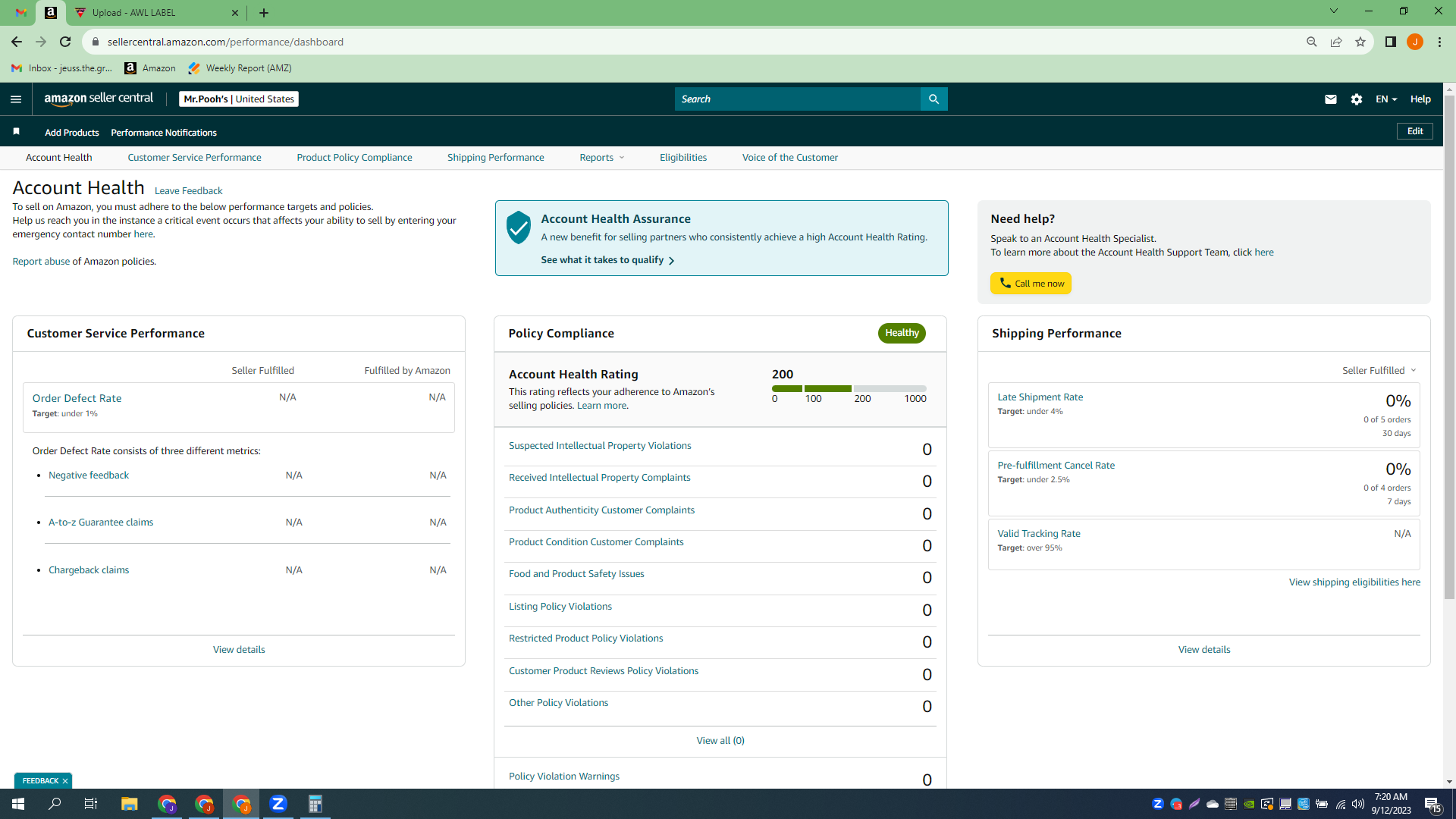The image size is (1456, 819).
Task: Click the zoom magnifier icon in address bar
Action: [1312, 42]
